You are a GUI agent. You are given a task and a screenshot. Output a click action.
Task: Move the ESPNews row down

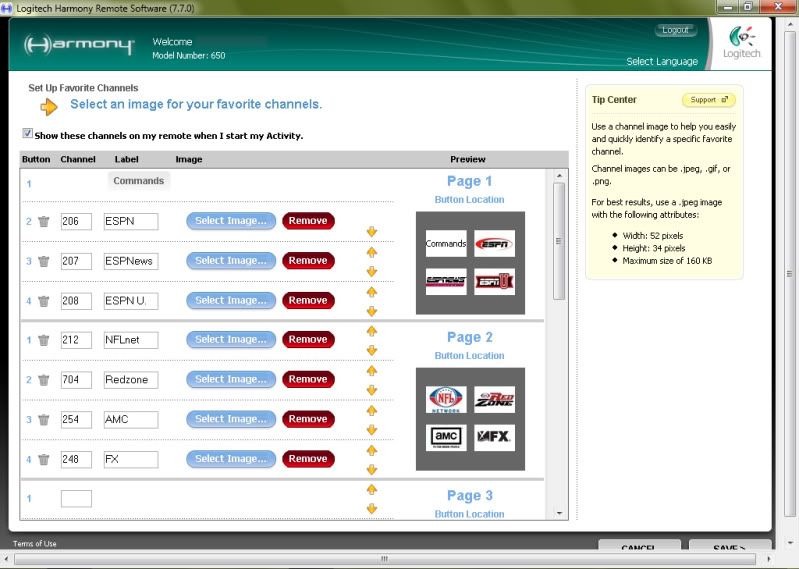372,272
